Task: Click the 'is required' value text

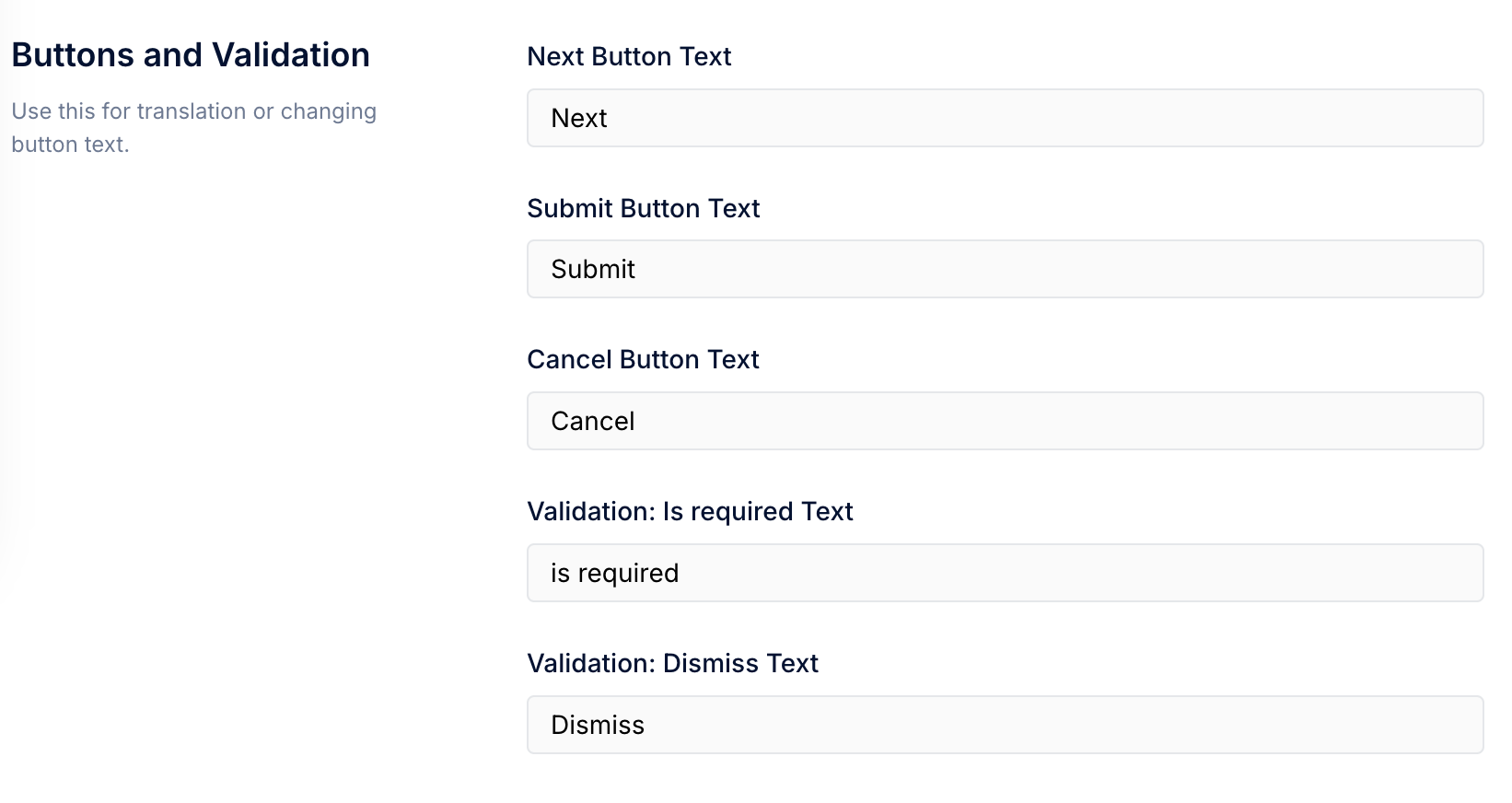Action: 614,573
